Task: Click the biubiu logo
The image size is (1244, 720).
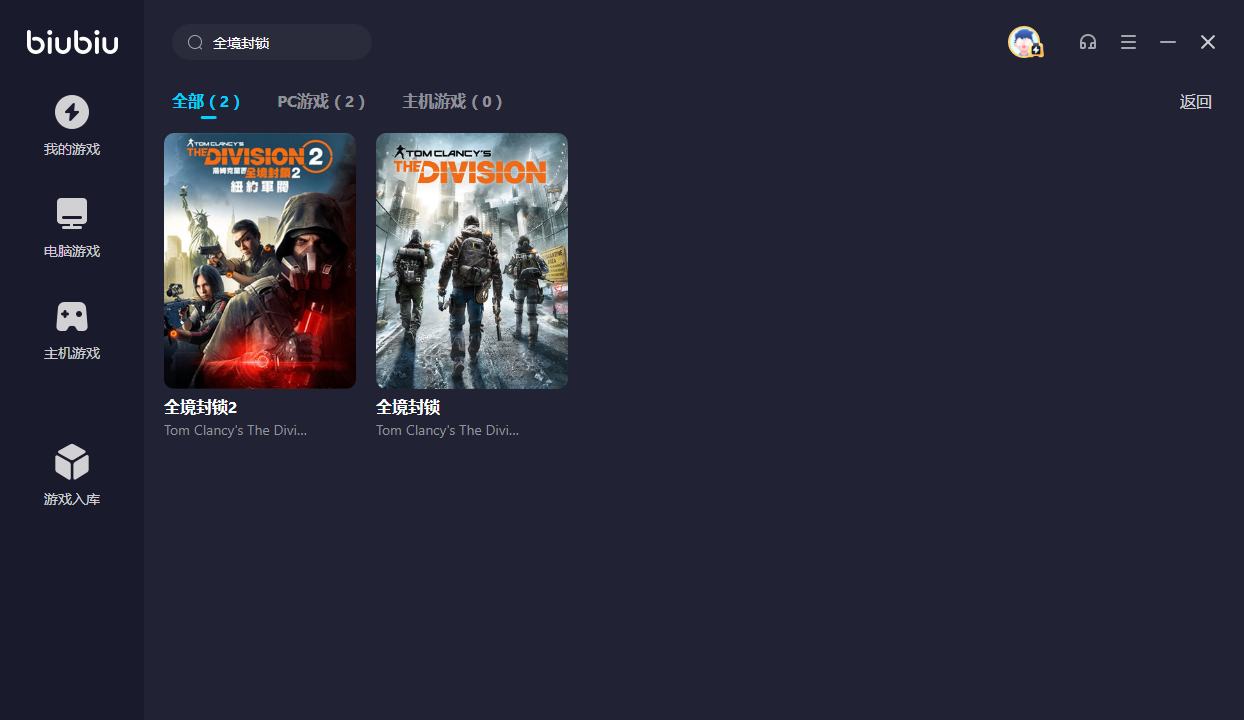Action: pyautogui.click(x=72, y=42)
